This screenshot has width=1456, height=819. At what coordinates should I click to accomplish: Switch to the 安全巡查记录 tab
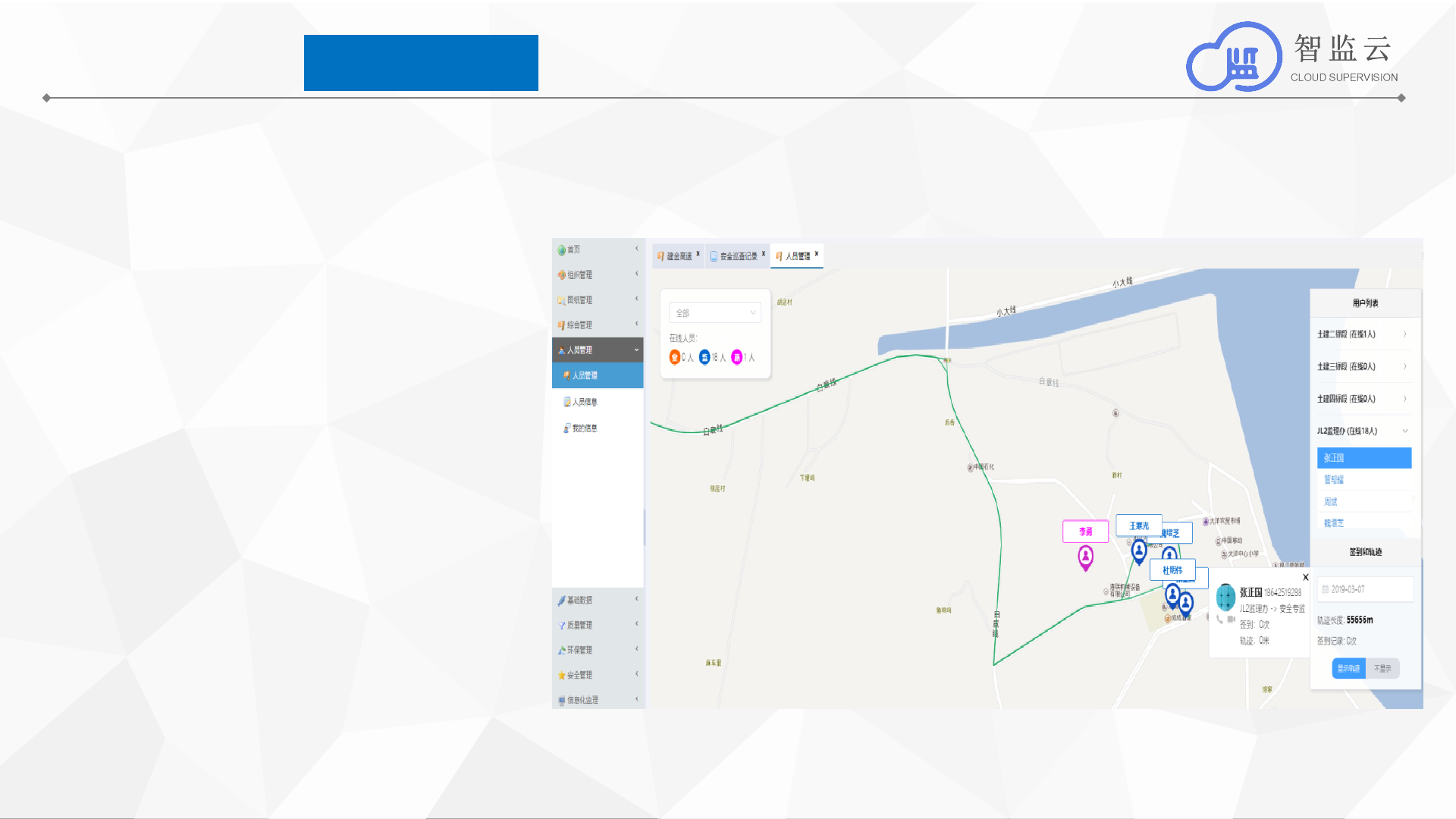pos(738,256)
